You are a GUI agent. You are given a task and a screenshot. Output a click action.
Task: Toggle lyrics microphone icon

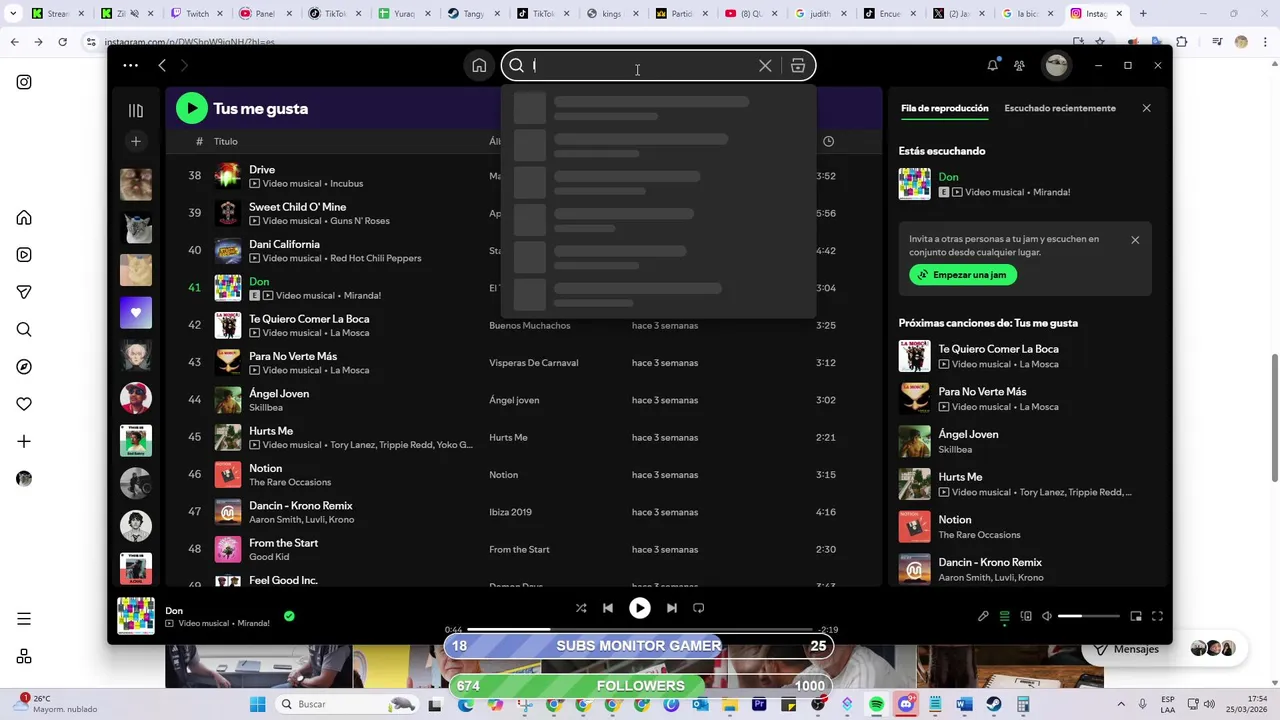(x=983, y=616)
